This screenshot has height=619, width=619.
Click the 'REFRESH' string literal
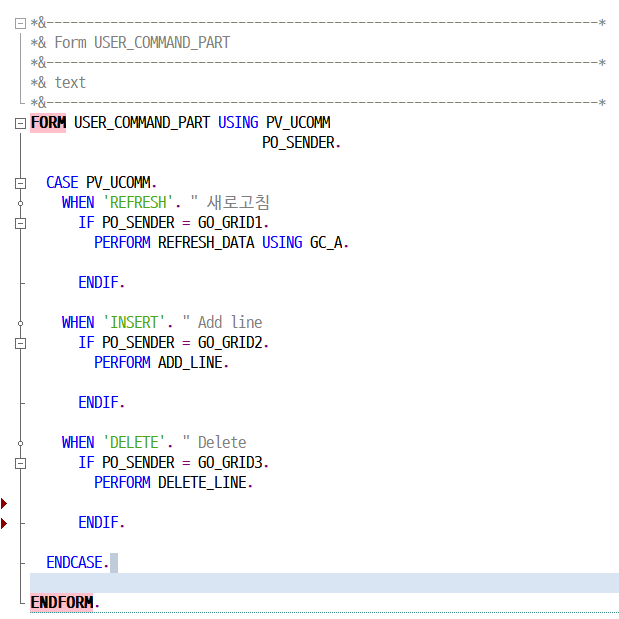(138, 203)
